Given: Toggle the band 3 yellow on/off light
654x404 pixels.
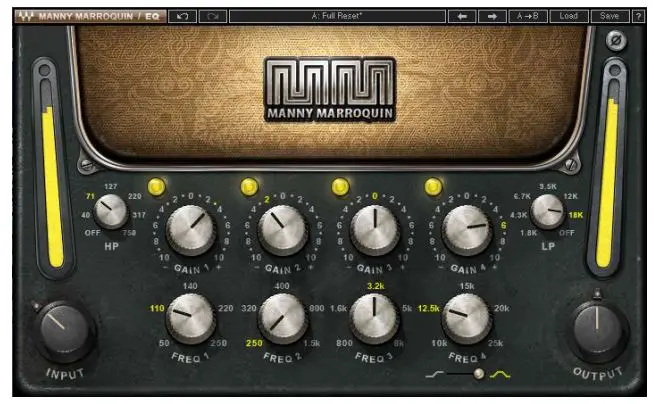Looking at the screenshot, I should (340, 186).
